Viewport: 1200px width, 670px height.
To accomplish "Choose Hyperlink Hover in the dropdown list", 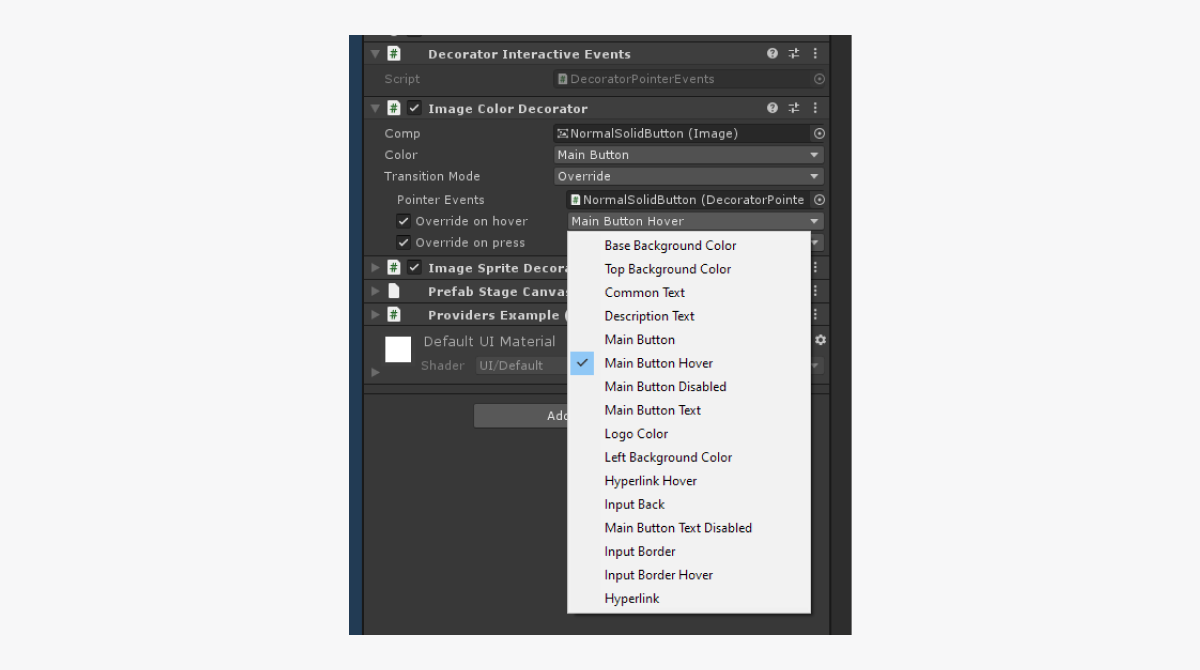I will pos(650,481).
